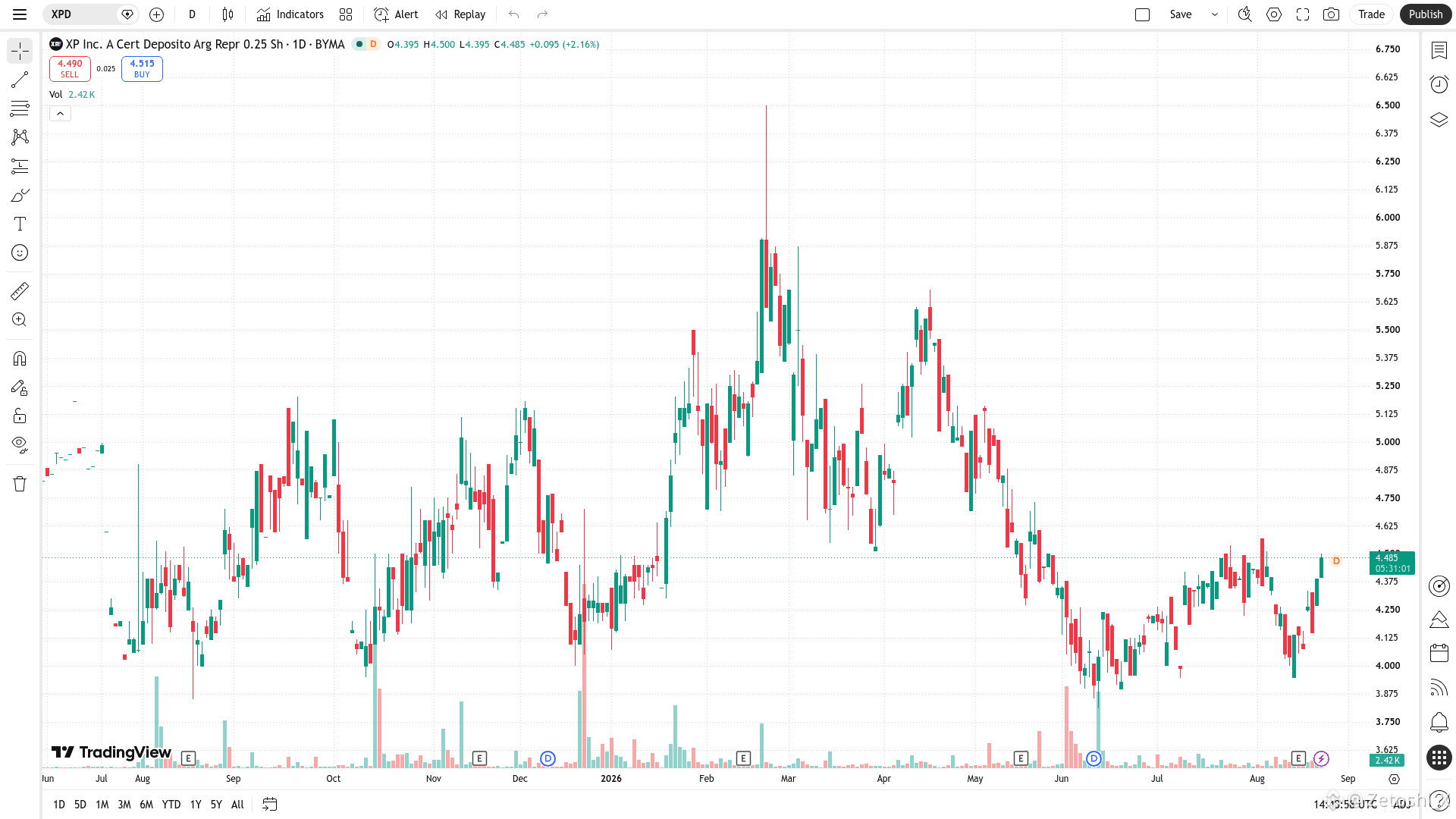1456x819 pixels.
Task: Click the lightning event marker near August
Action: (x=1321, y=758)
